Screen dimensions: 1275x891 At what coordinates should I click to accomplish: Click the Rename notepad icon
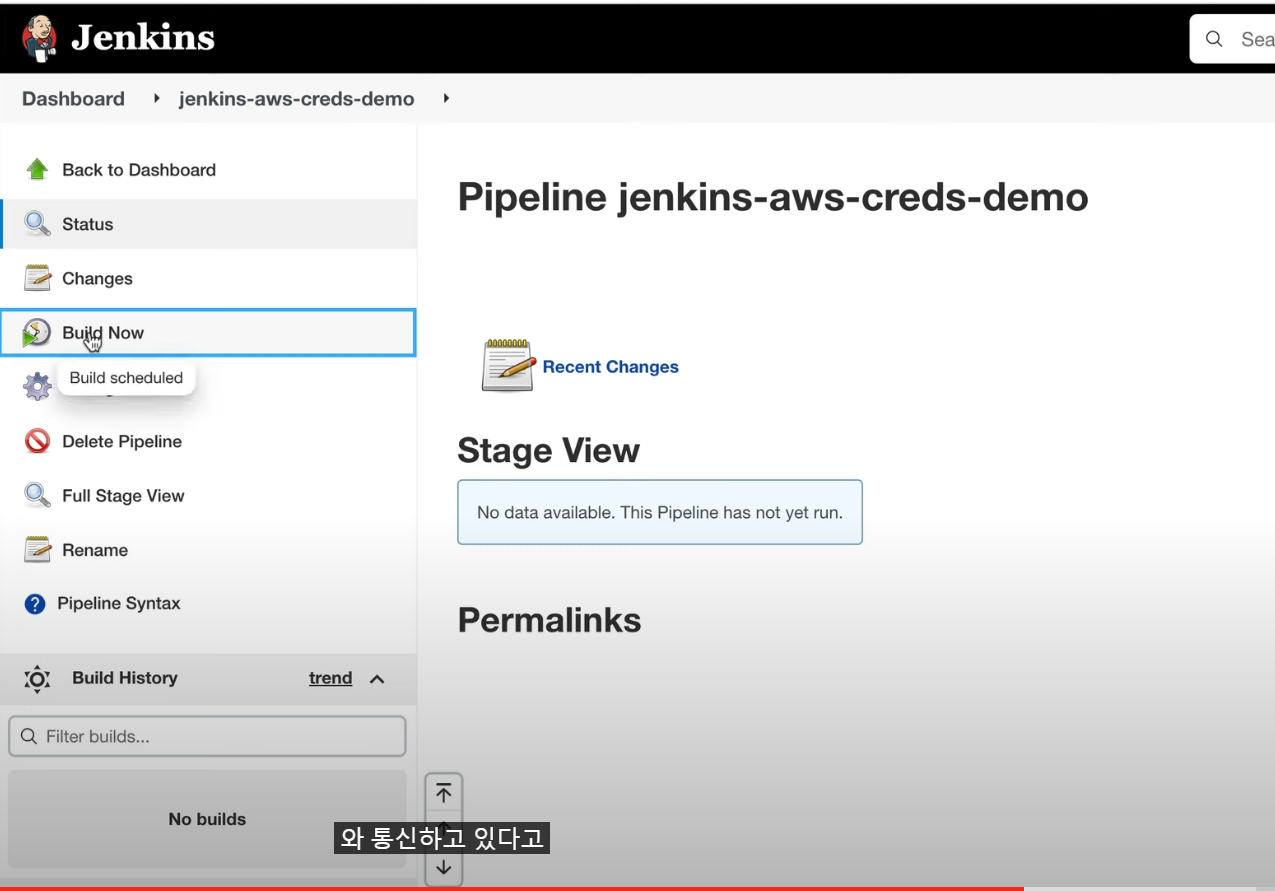click(37, 550)
